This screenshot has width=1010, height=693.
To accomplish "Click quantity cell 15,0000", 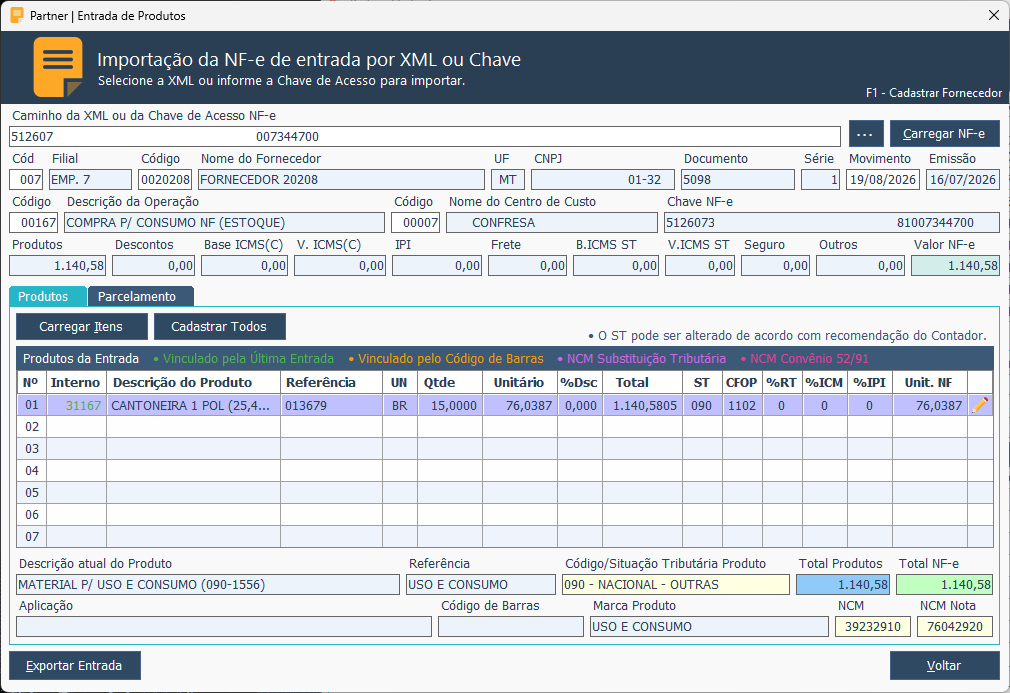I will point(450,406).
